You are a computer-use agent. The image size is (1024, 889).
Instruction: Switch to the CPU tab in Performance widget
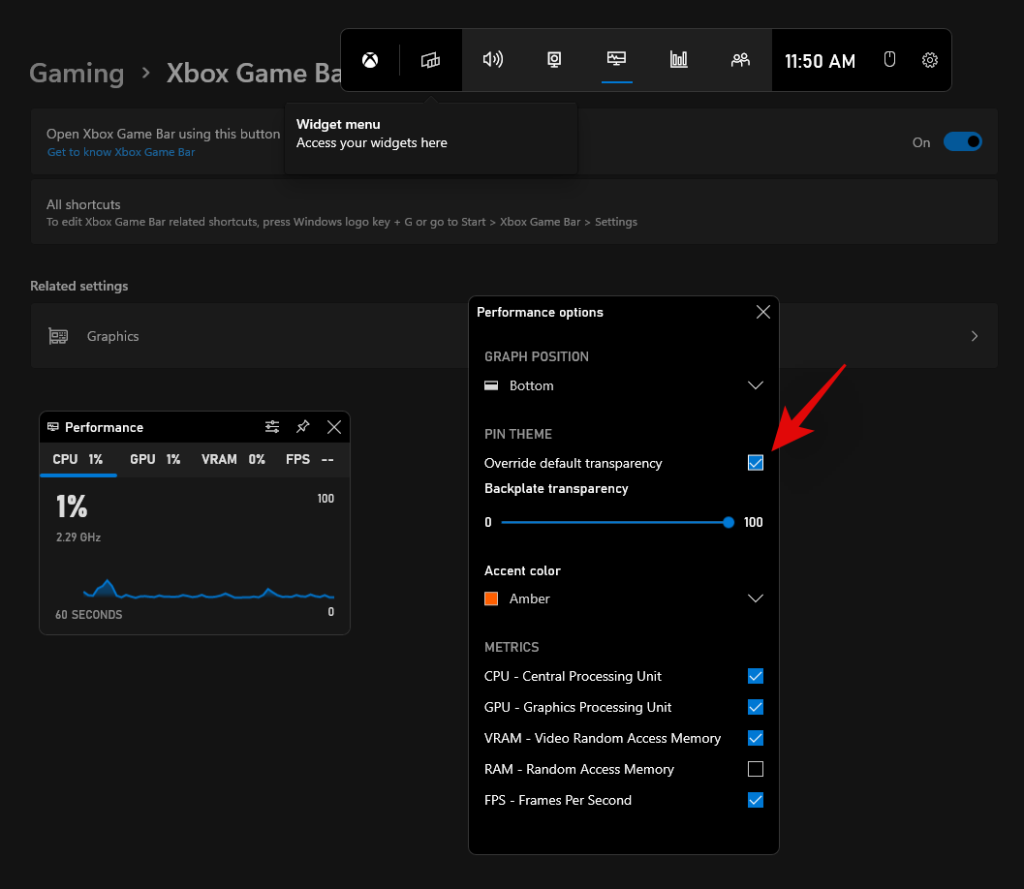[x=78, y=459]
